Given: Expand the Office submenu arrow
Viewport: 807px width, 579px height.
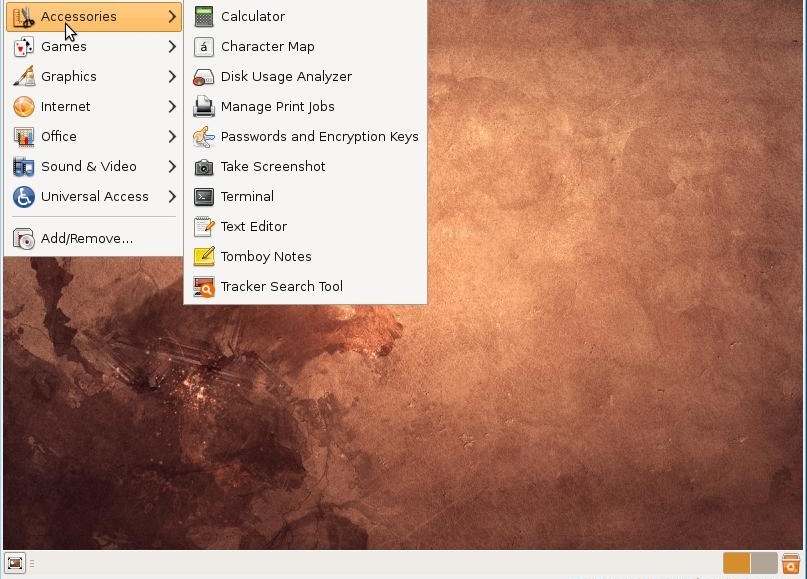Looking at the screenshot, I should click(172, 136).
